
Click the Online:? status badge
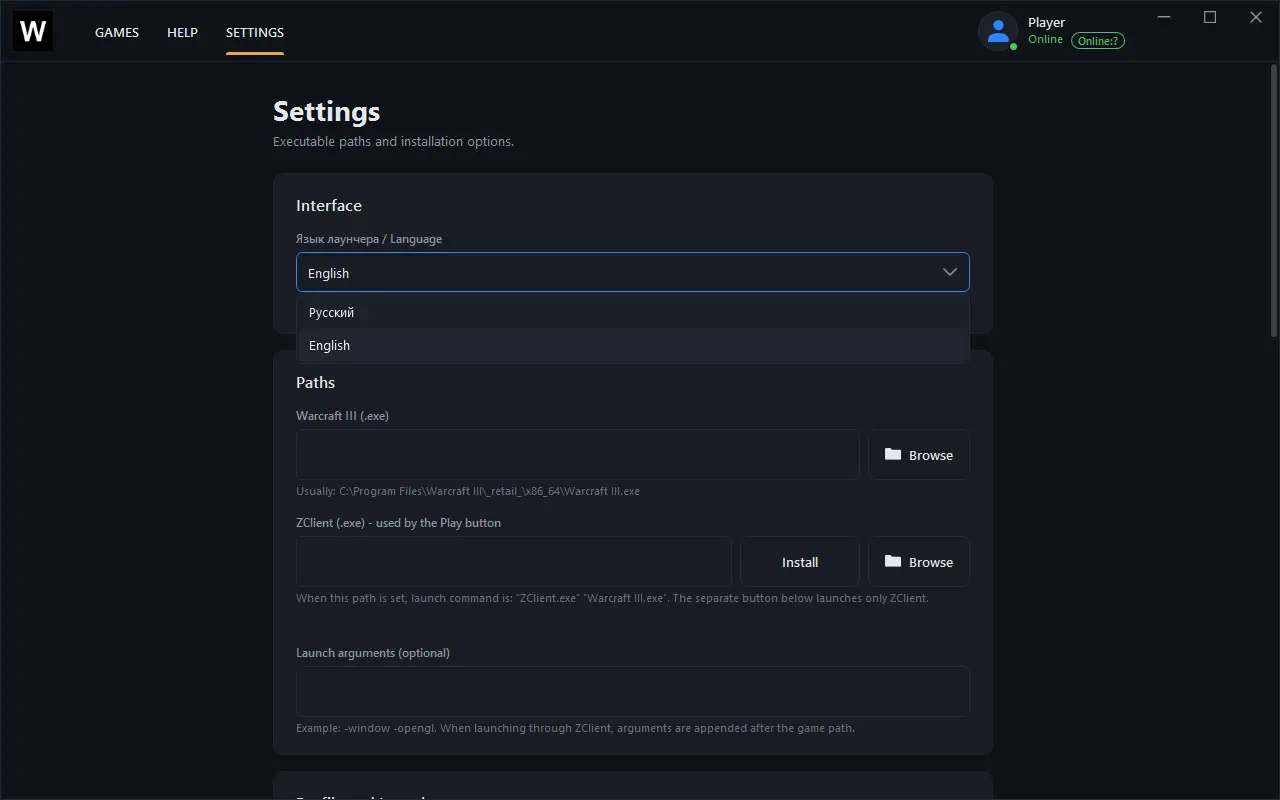pyautogui.click(x=1098, y=41)
